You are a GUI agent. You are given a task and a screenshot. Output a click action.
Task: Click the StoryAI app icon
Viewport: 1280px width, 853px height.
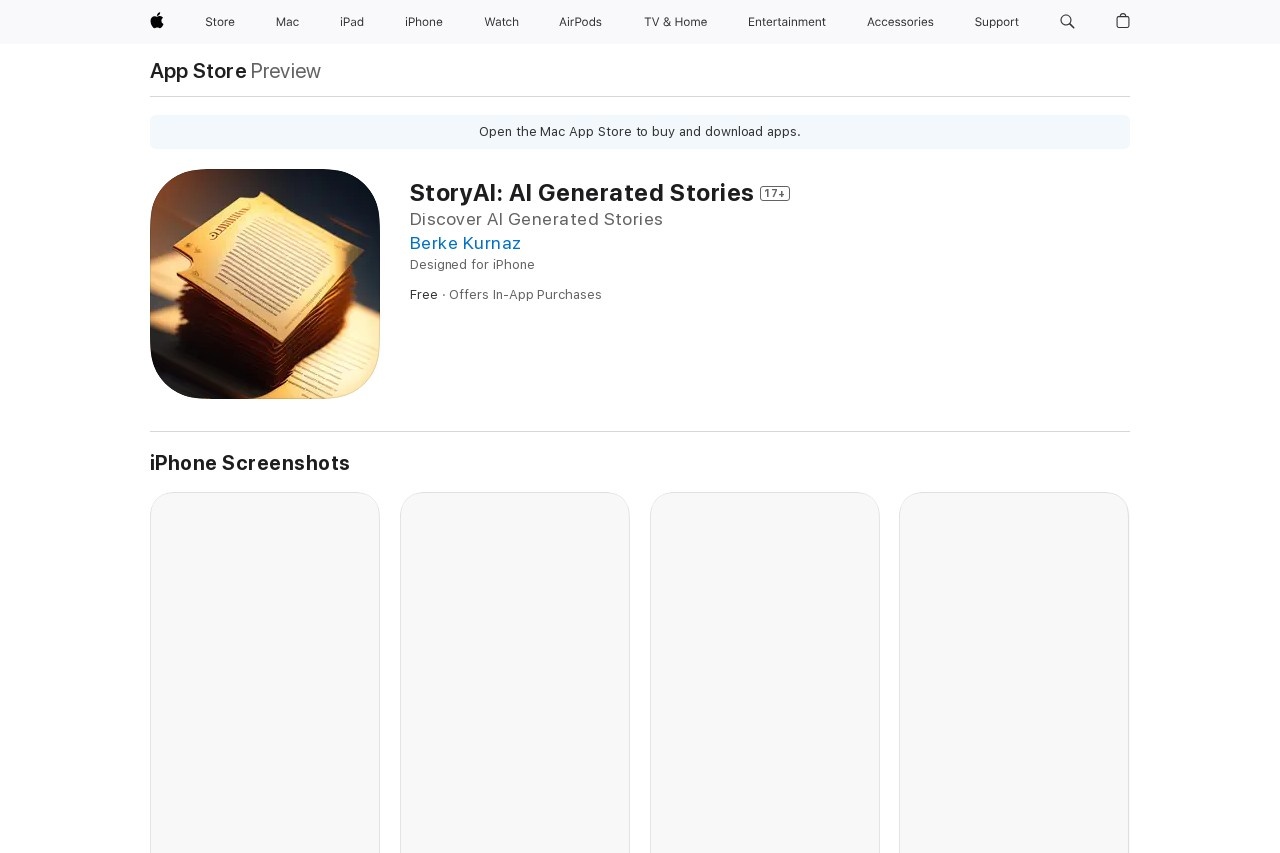(265, 284)
